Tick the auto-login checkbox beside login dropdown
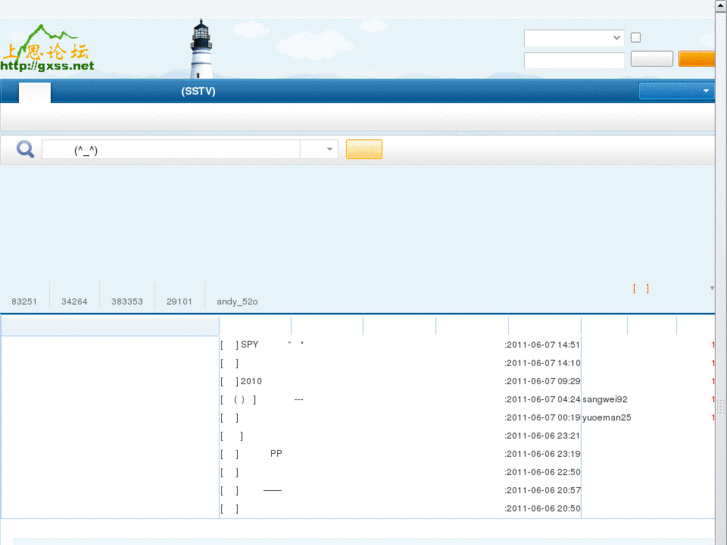 click(636, 38)
